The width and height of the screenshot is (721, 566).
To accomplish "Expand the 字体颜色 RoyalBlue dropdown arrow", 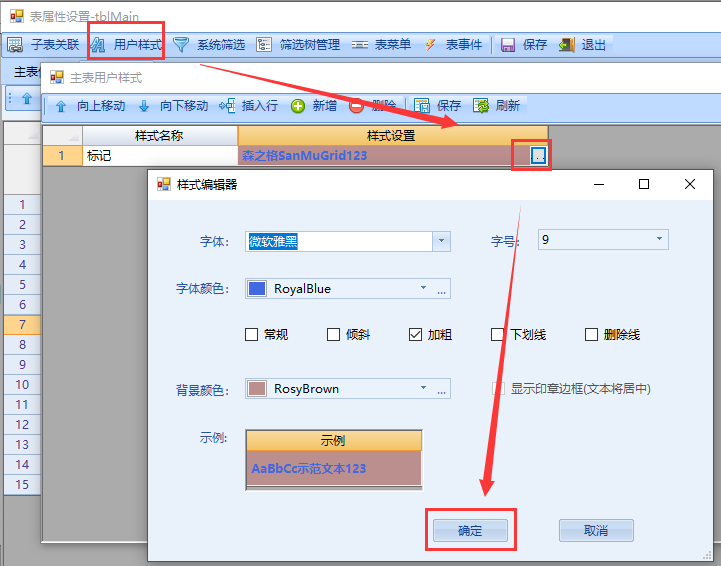I will point(423,288).
